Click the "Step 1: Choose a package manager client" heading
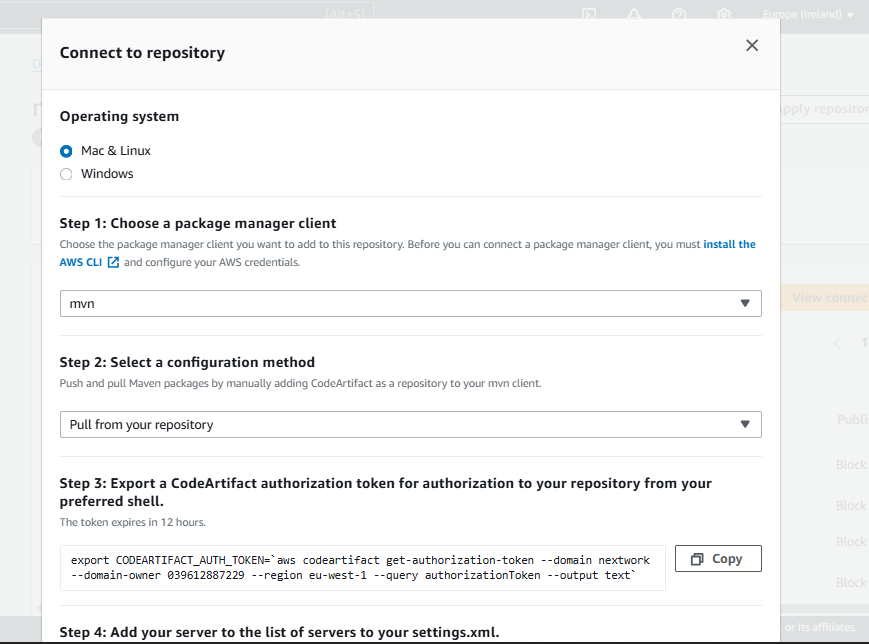Image resolution: width=869 pixels, height=644 pixels. tap(198, 223)
